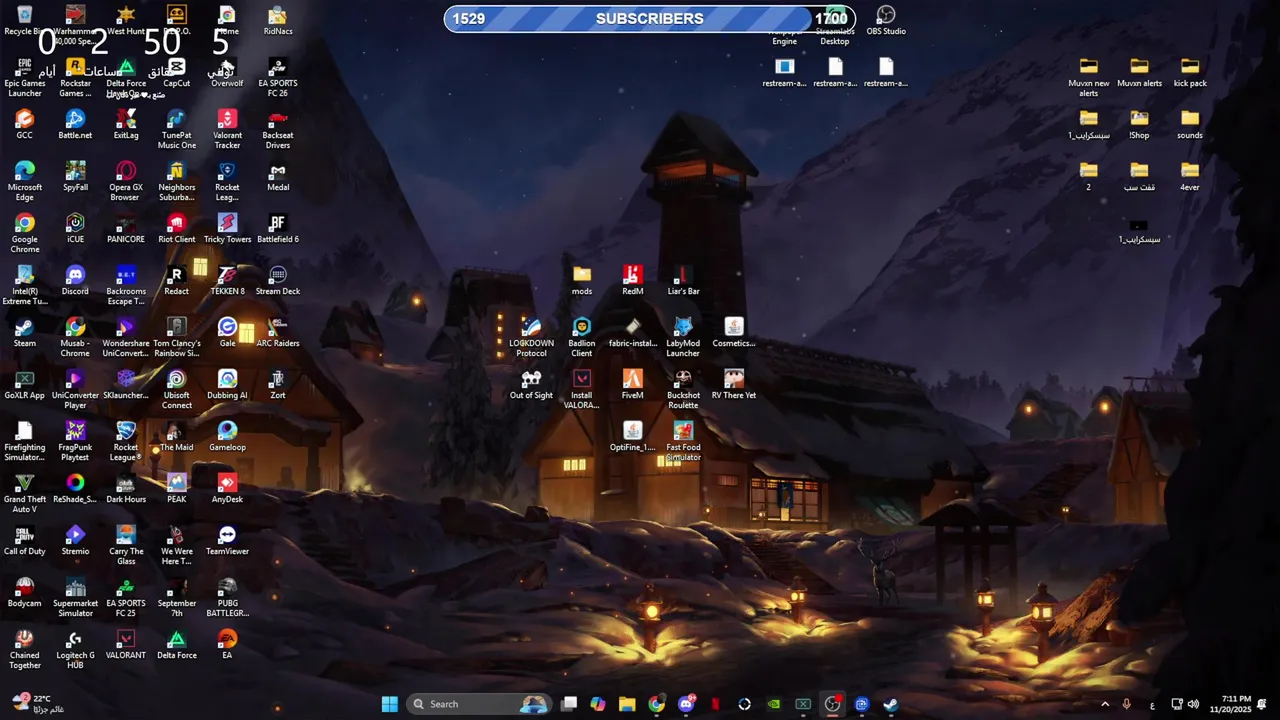Viewport: 1280px width, 720px height.
Task: Select the Fast Food Simulator icon
Action: 683,442
